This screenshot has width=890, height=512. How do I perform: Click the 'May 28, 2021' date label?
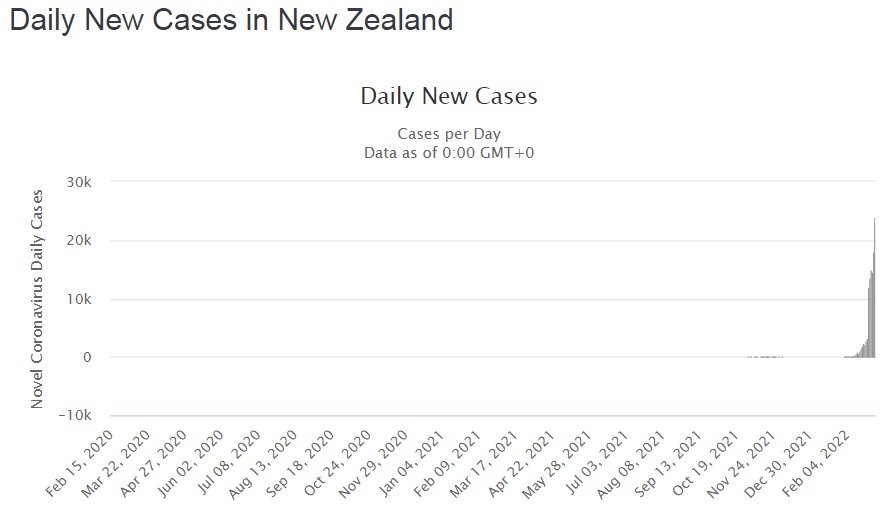[557, 464]
